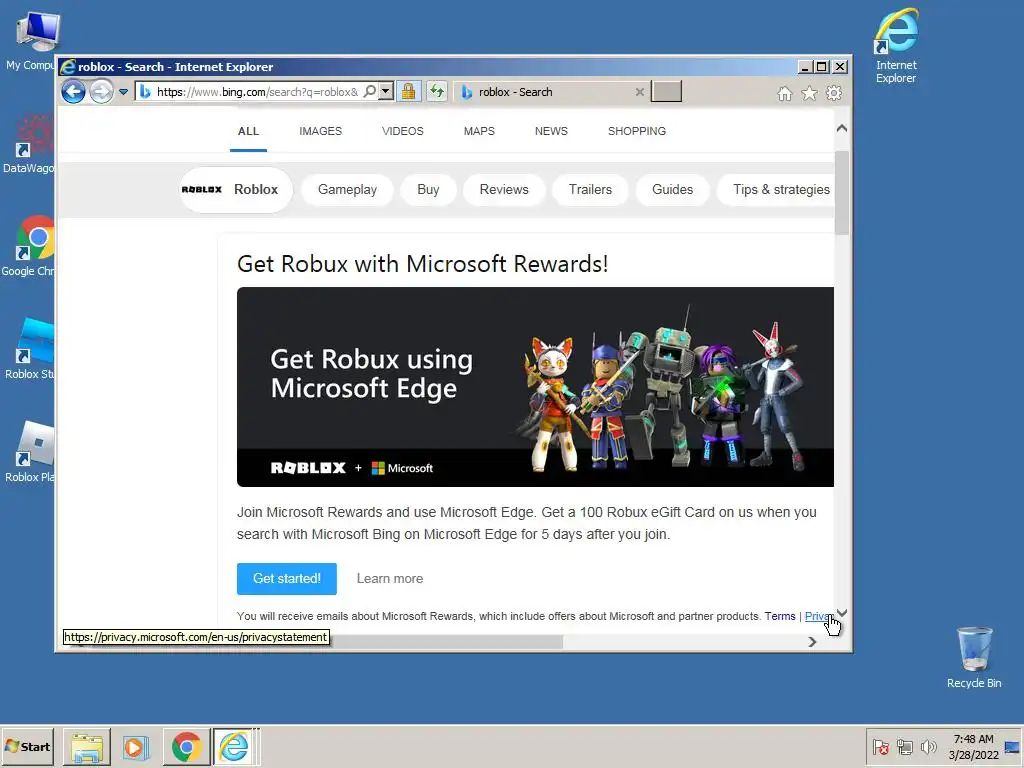Open a new tab with blank tab button
The image size is (1024, 768).
[666, 91]
